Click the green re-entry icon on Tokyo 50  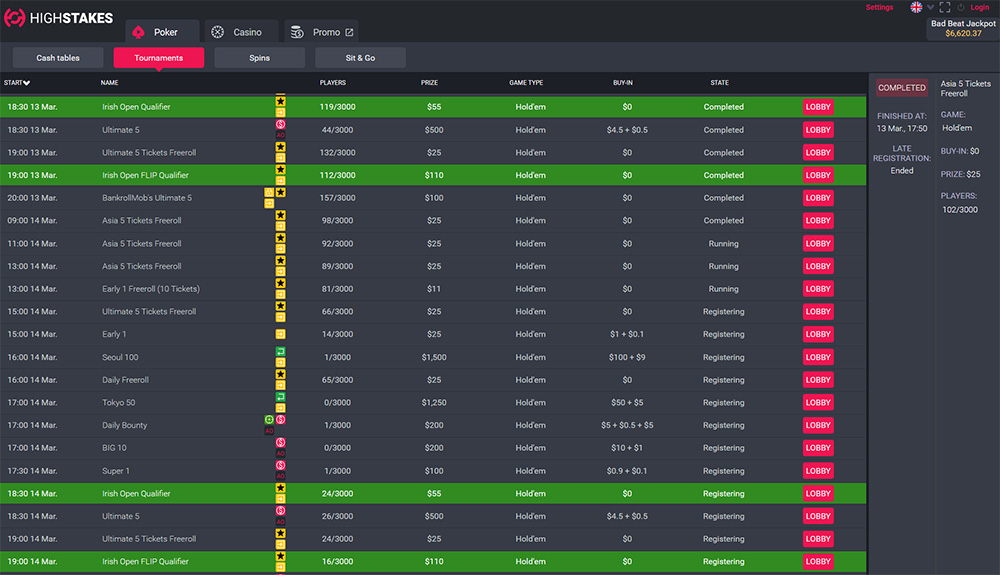pos(281,398)
